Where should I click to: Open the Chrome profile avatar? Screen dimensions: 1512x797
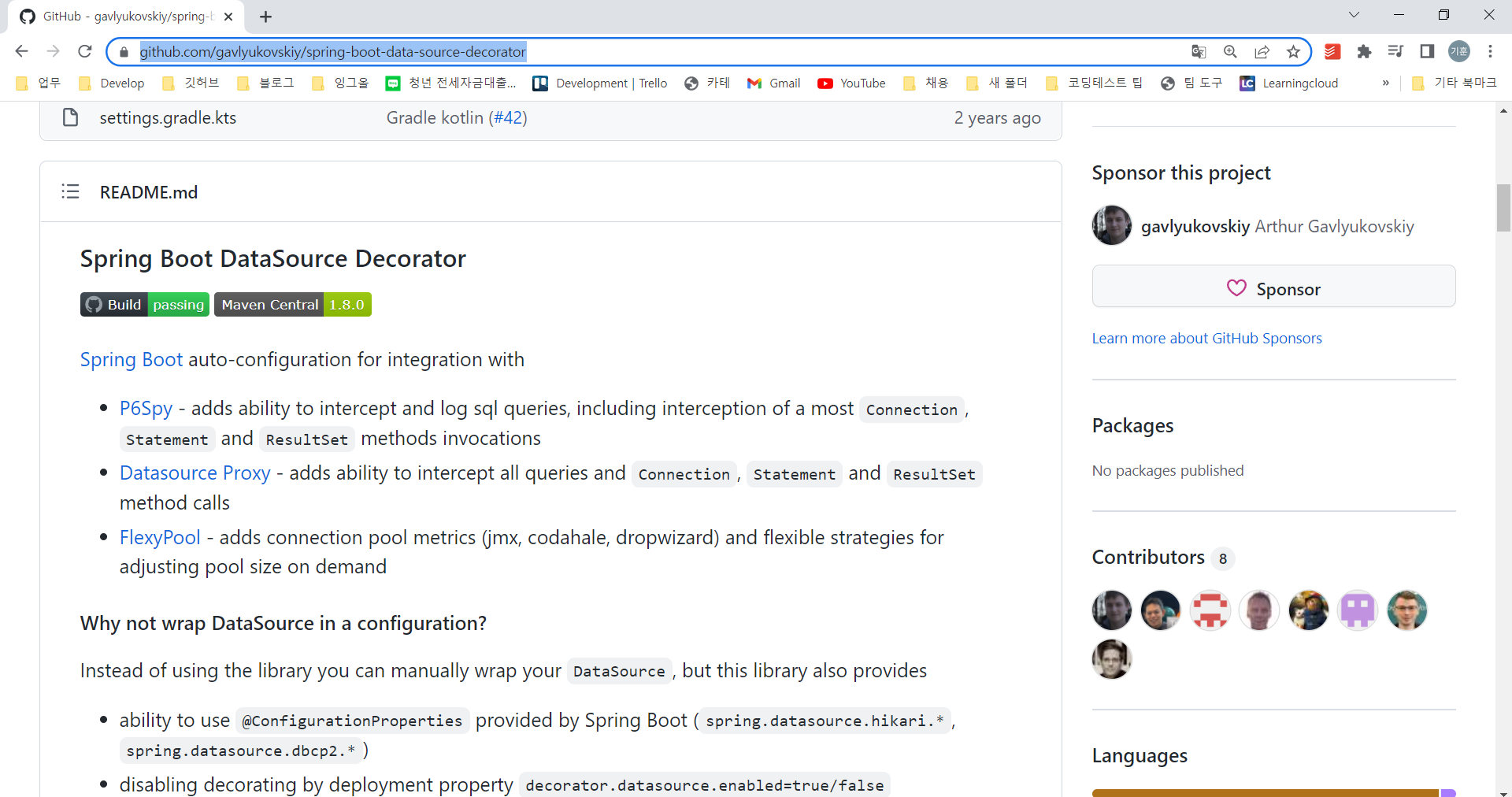(1459, 52)
